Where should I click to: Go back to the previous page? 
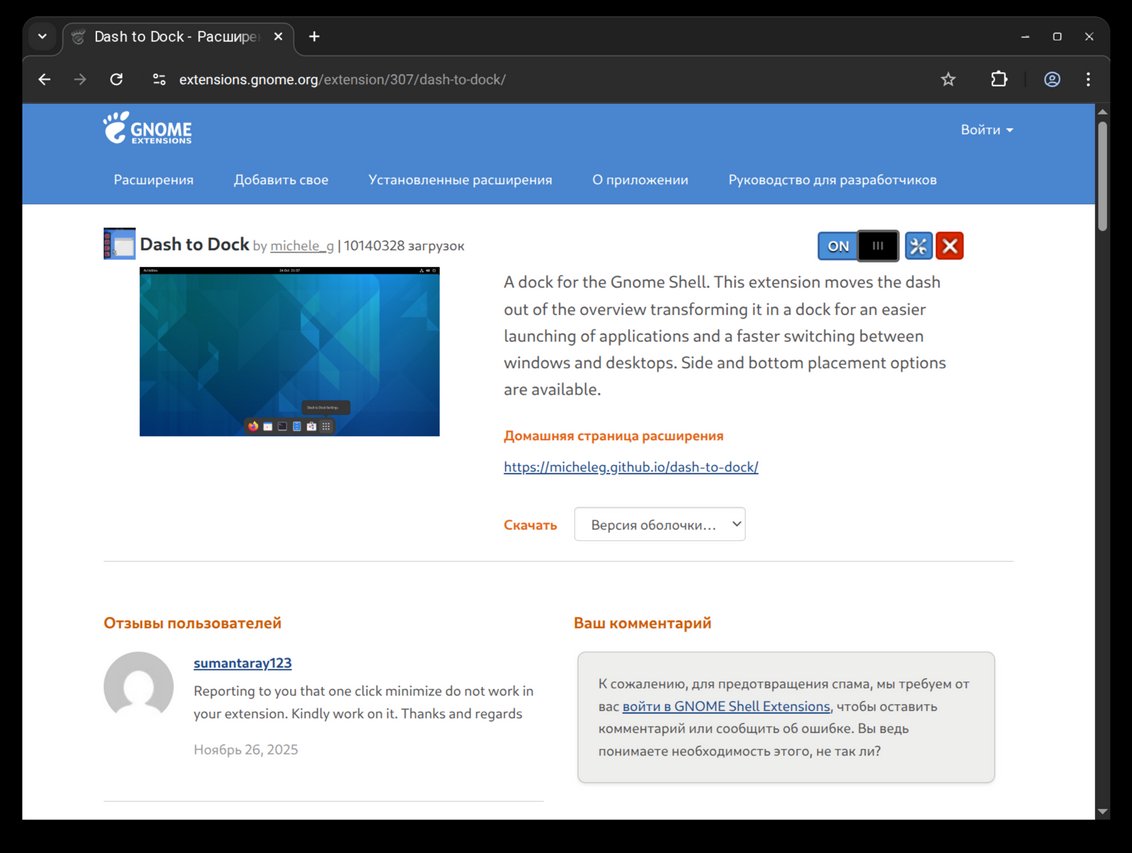[x=44, y=79]
